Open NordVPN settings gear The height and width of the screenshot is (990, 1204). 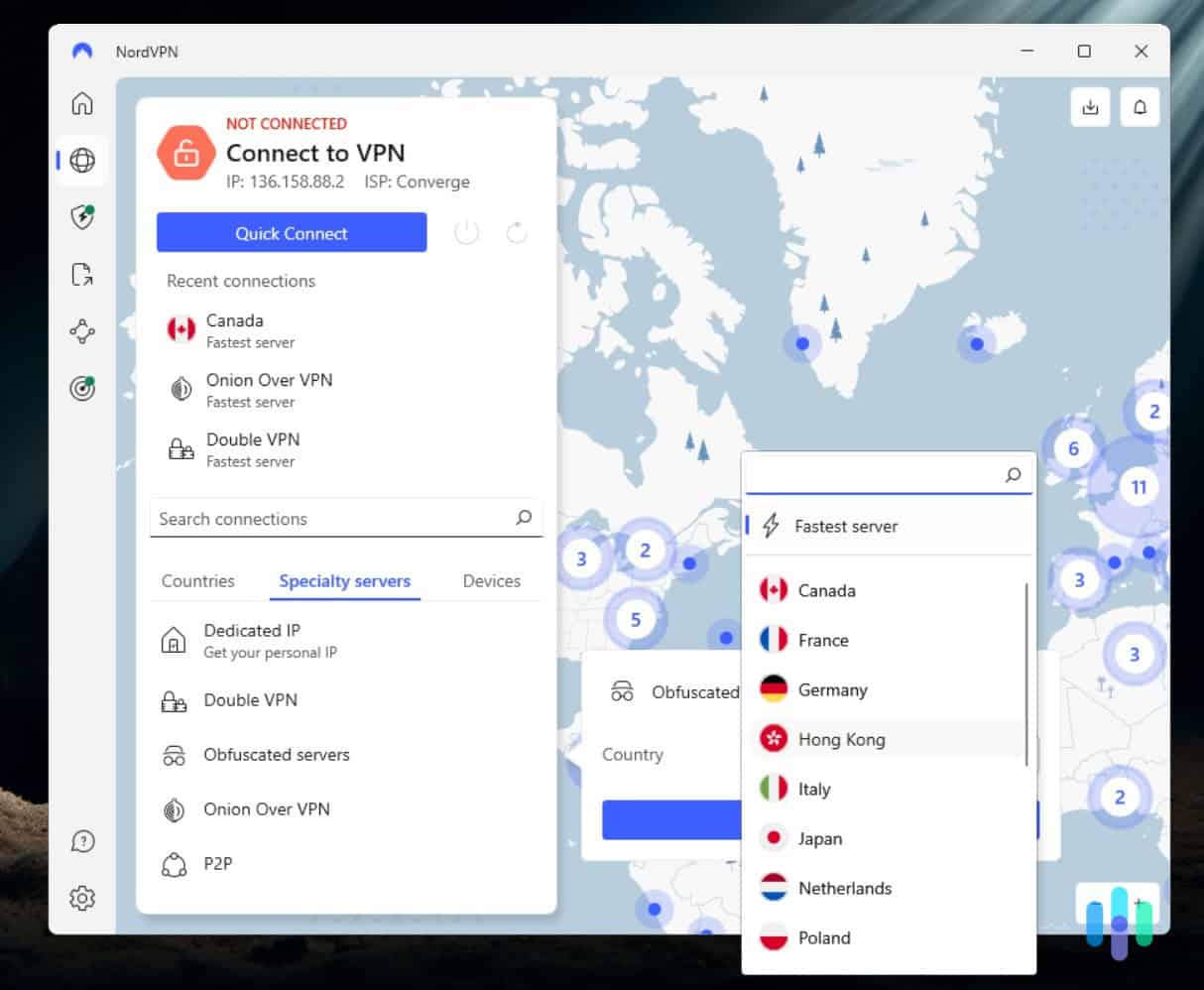coord(82,898)
